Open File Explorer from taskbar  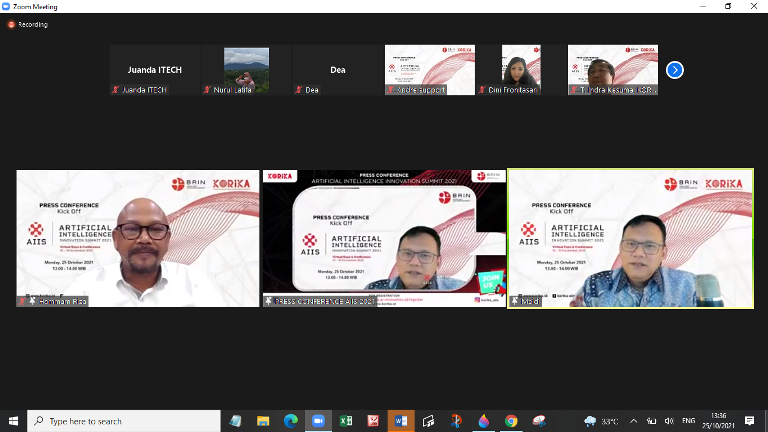click(x=263, y=421)
